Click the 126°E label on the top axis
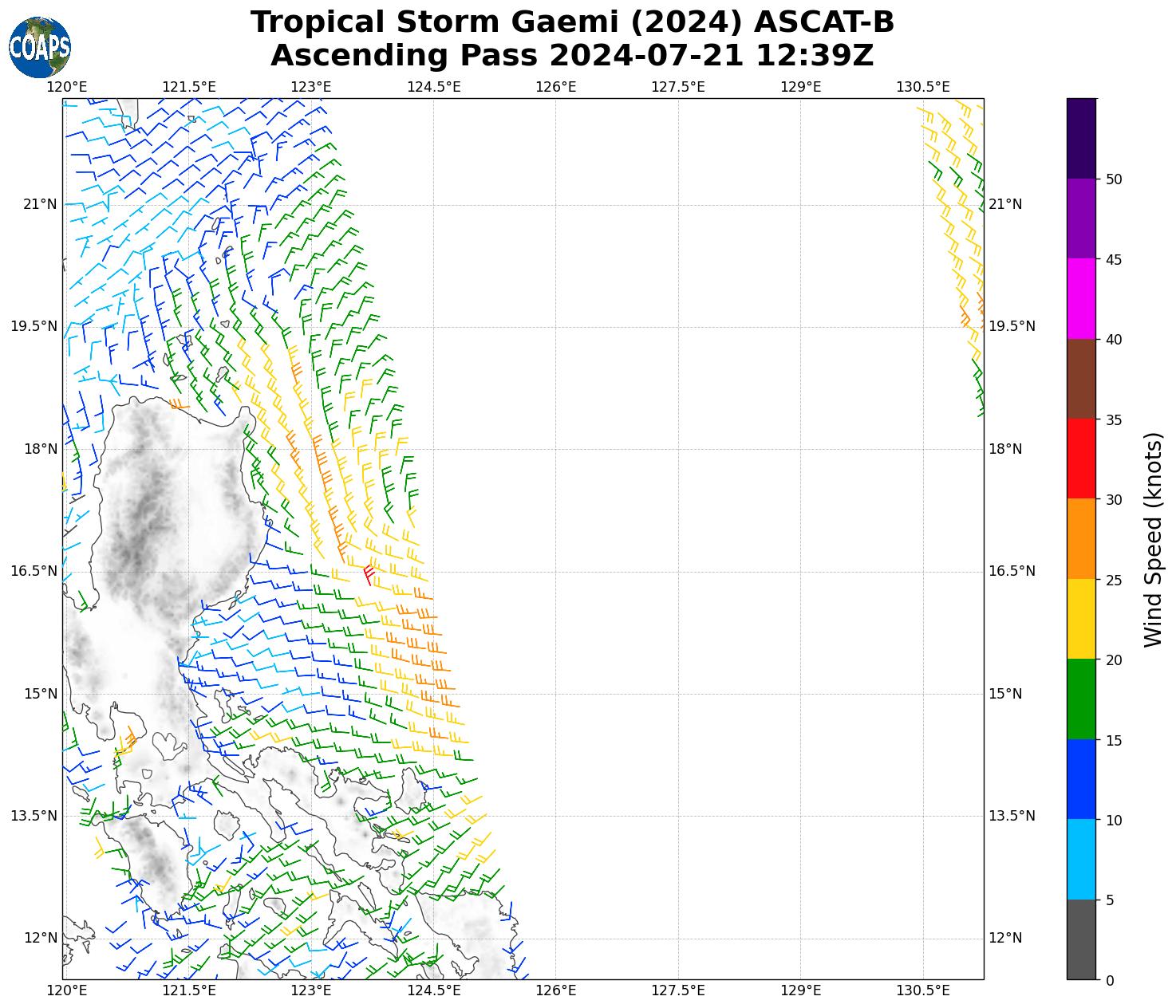 (x=555, y=86)
